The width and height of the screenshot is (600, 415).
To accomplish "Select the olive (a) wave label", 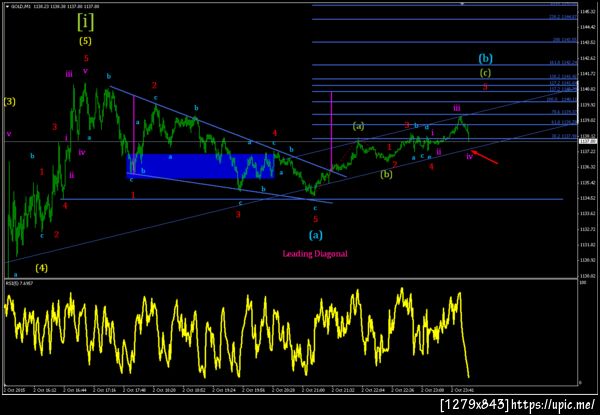I will tap(358, 126).
